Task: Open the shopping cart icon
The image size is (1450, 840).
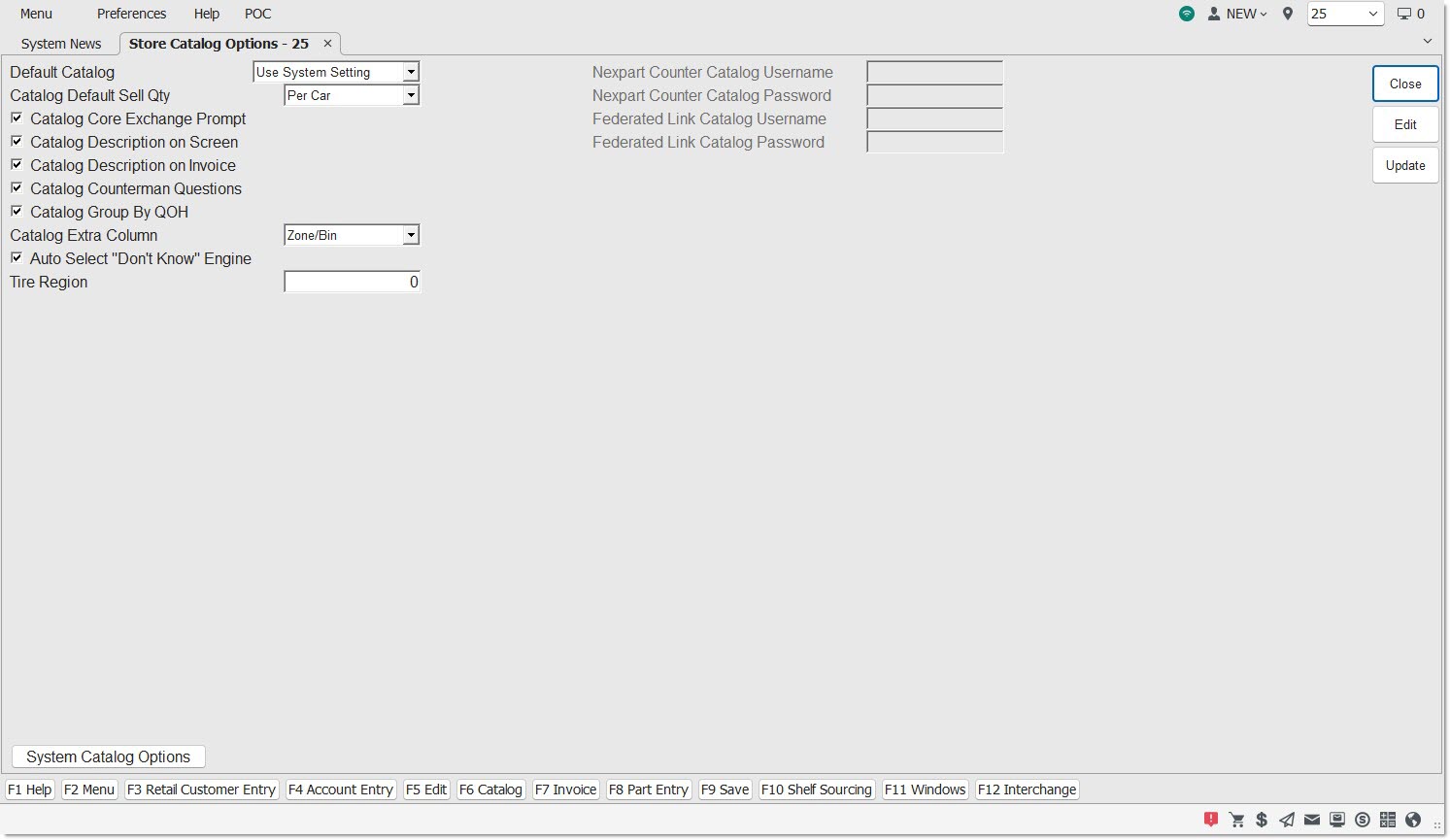Action: click(x=1236, y=820)
